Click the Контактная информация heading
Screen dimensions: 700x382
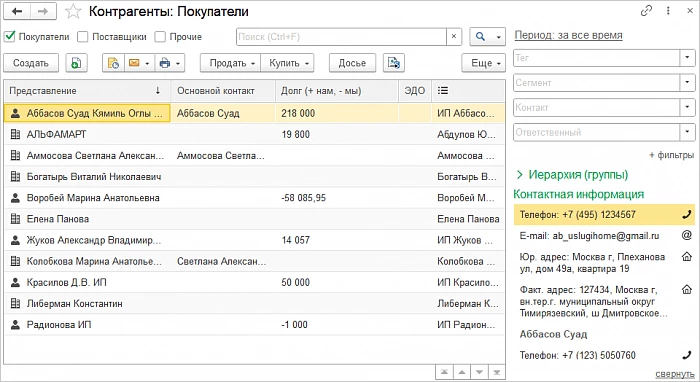(579, 194)
